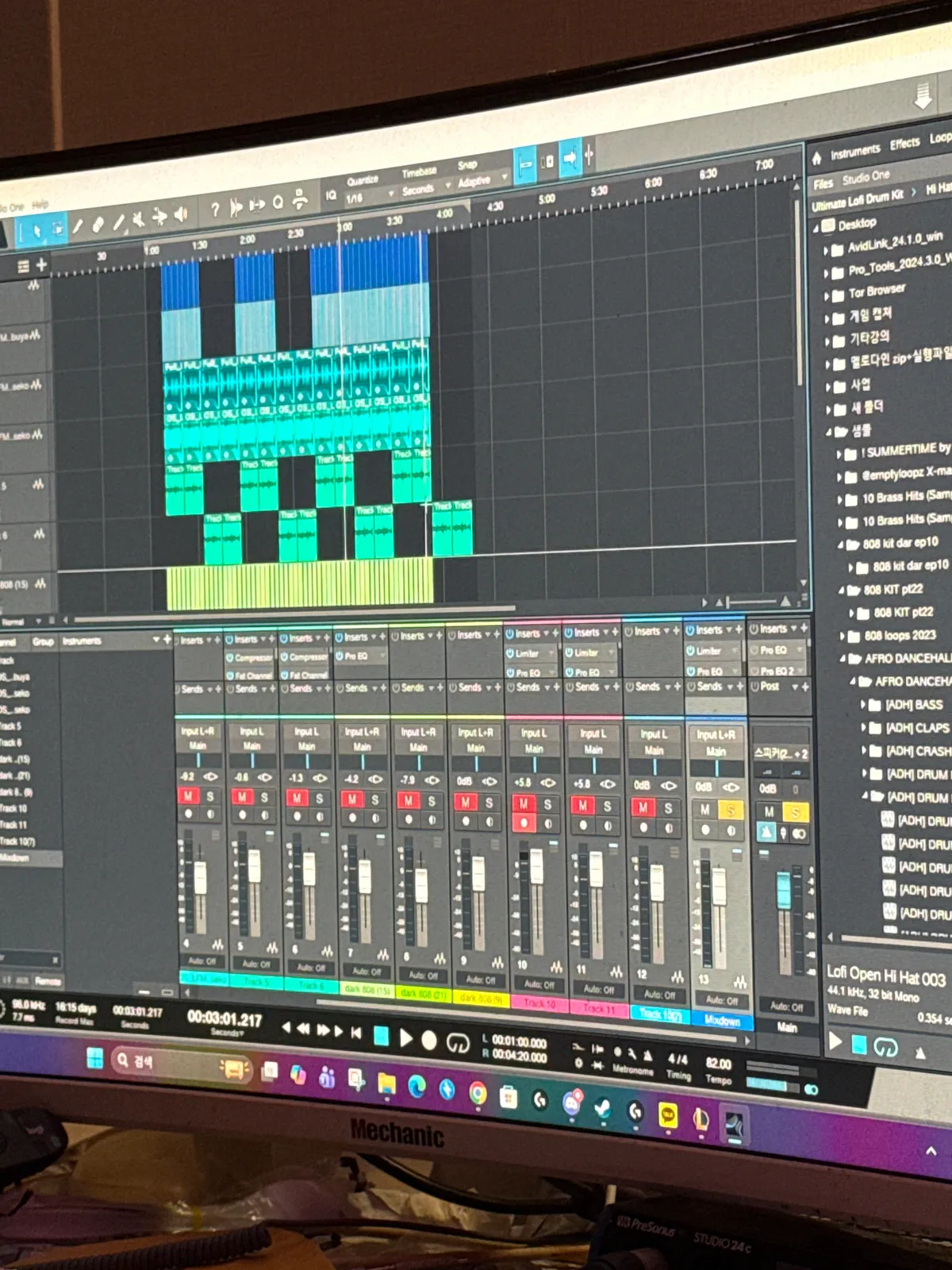Viewport: 952px width, 1270px height.
Task: Open the Timebase Seconds dropdown
Action: click(x=426, y=189)
